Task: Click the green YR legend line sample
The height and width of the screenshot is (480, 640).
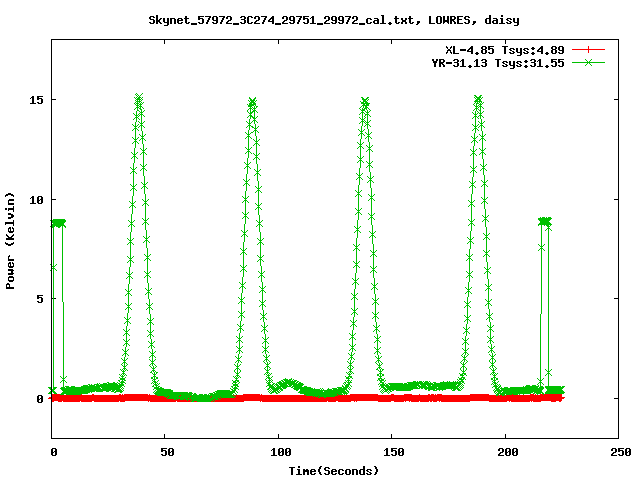Action: point(588,62)
